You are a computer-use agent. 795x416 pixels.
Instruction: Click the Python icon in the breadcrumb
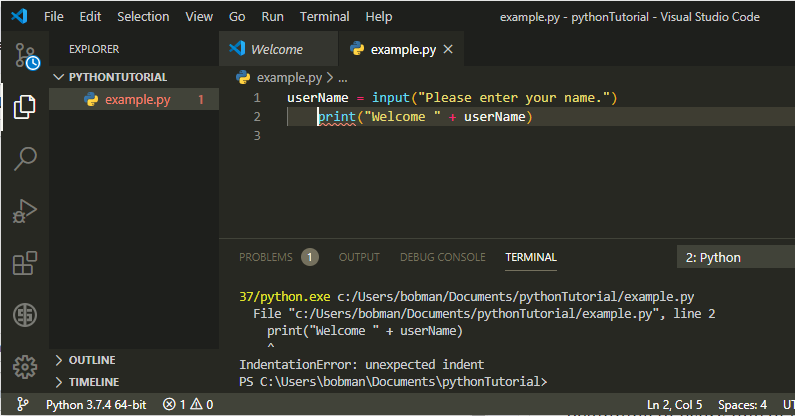coord(243,77)
